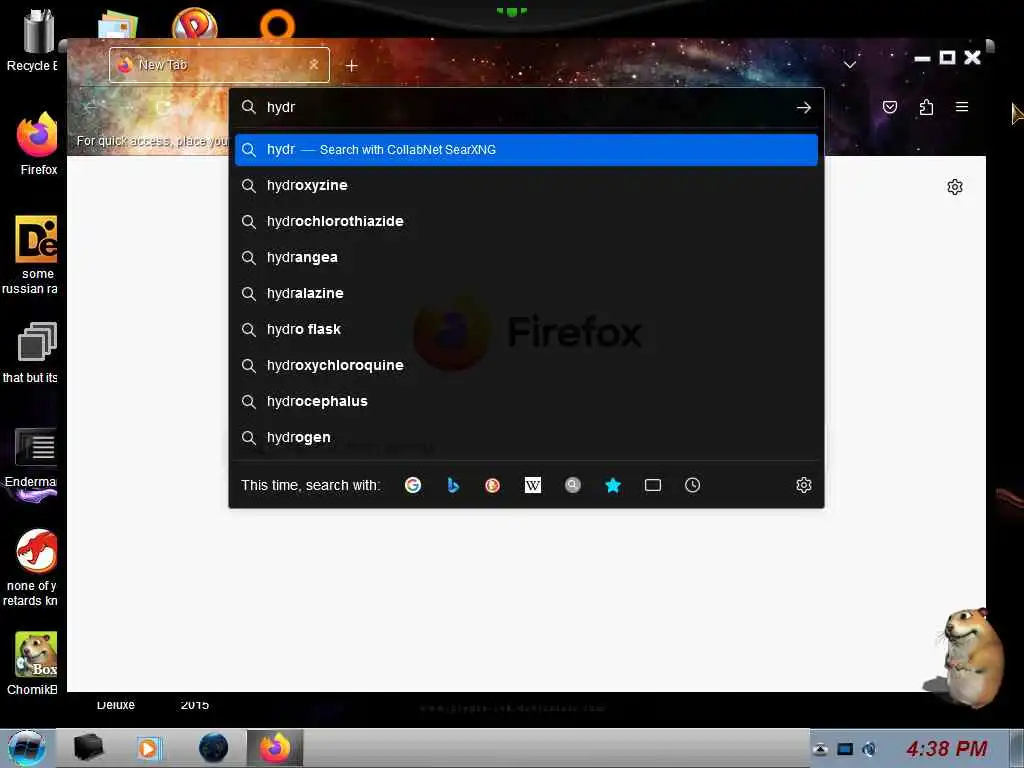The image size is (1024, 768).
Task: Search with Google one-off engine icon
Action: pyautogui.click(x=413, y=485)
